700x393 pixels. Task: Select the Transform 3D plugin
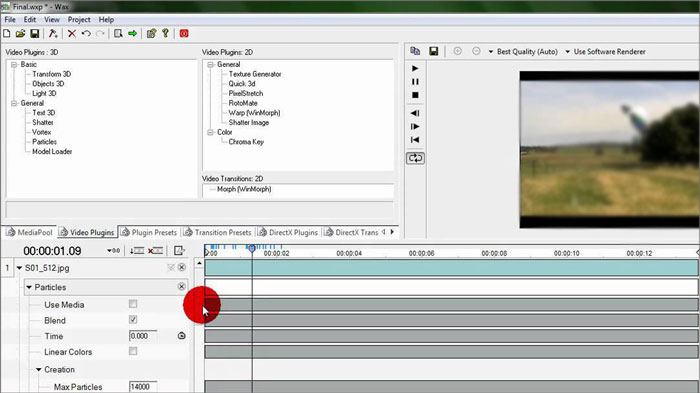[51, 74]
